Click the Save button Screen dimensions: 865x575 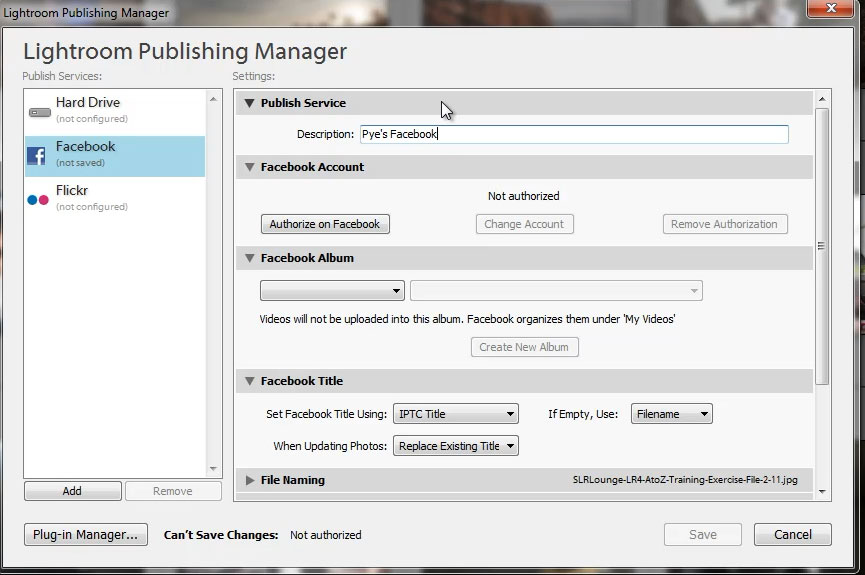(x=703, y=535)
